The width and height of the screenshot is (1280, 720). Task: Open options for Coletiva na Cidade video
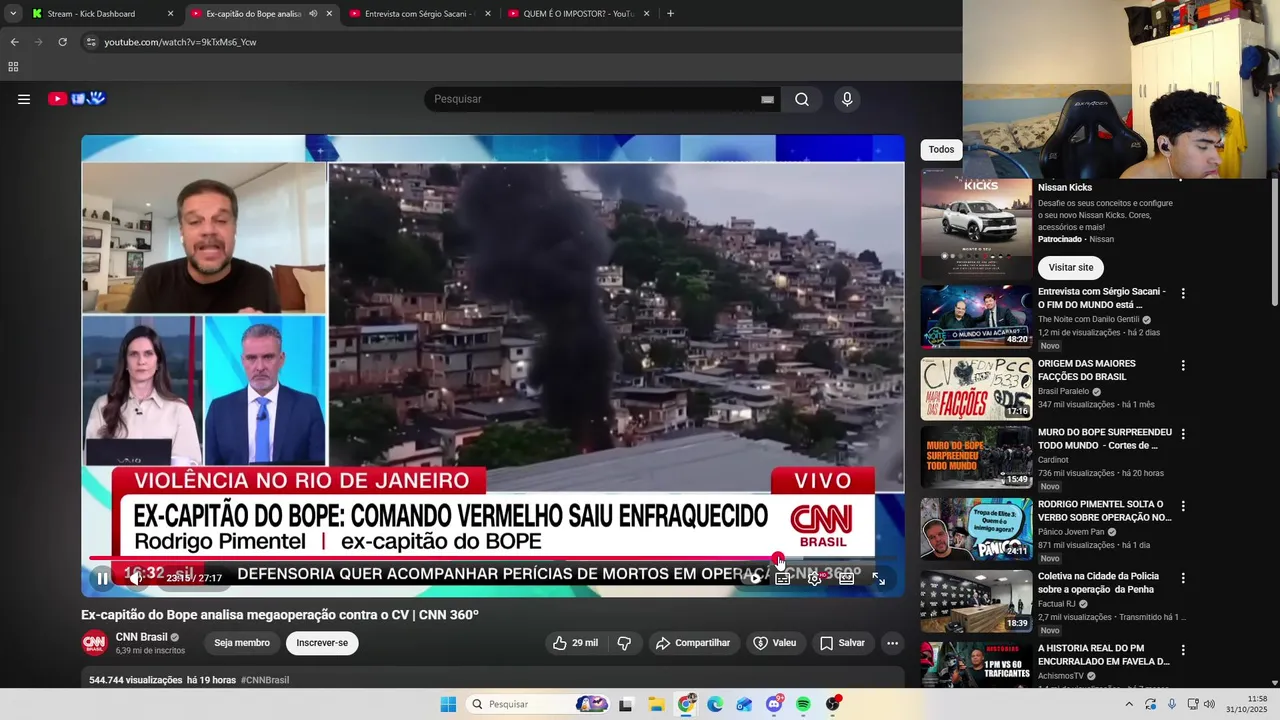(x=1183, y=578)
